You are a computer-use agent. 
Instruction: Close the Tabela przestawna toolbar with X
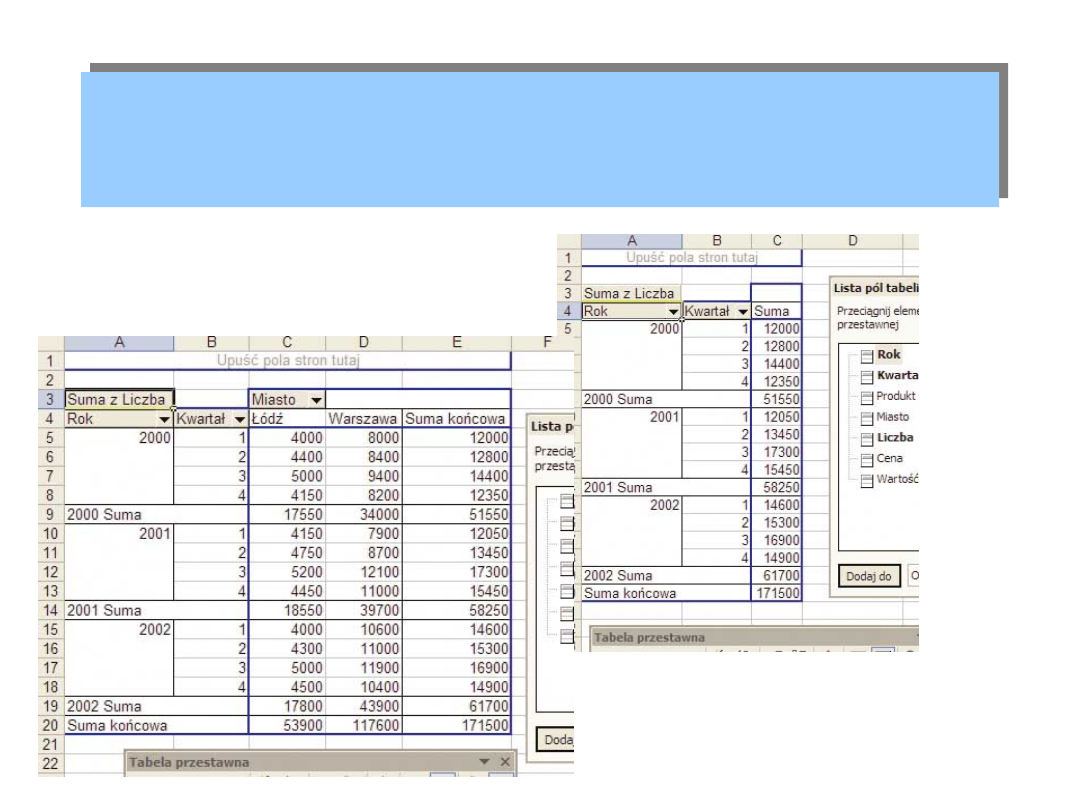[505, 762]
